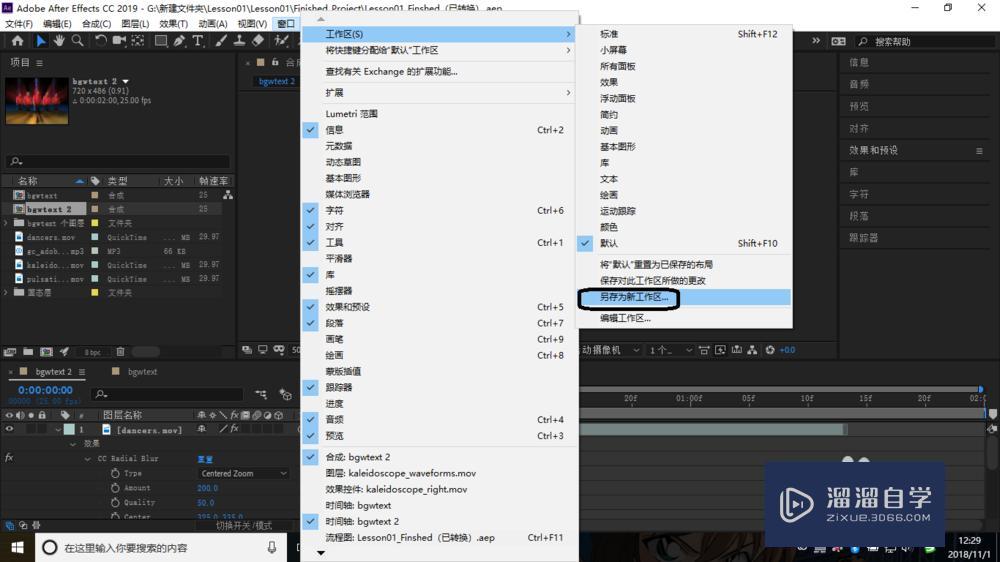The height and width of the screenshot is (562, 1000).
Task: Select the Zoom magnifier tool
Action: 77,41
